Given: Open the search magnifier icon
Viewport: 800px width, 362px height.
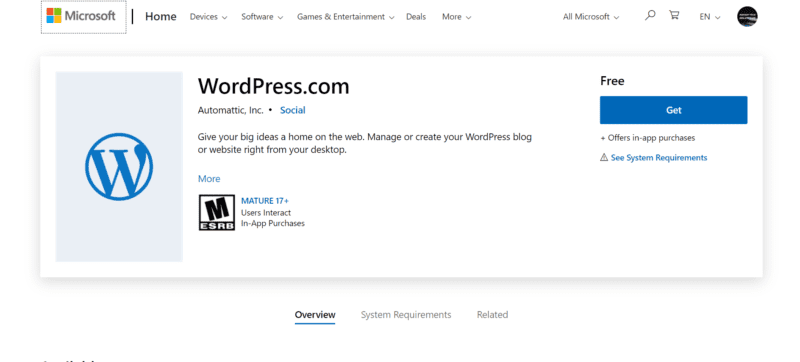Looking at the screenshot, I should click(x=650, y=15).
